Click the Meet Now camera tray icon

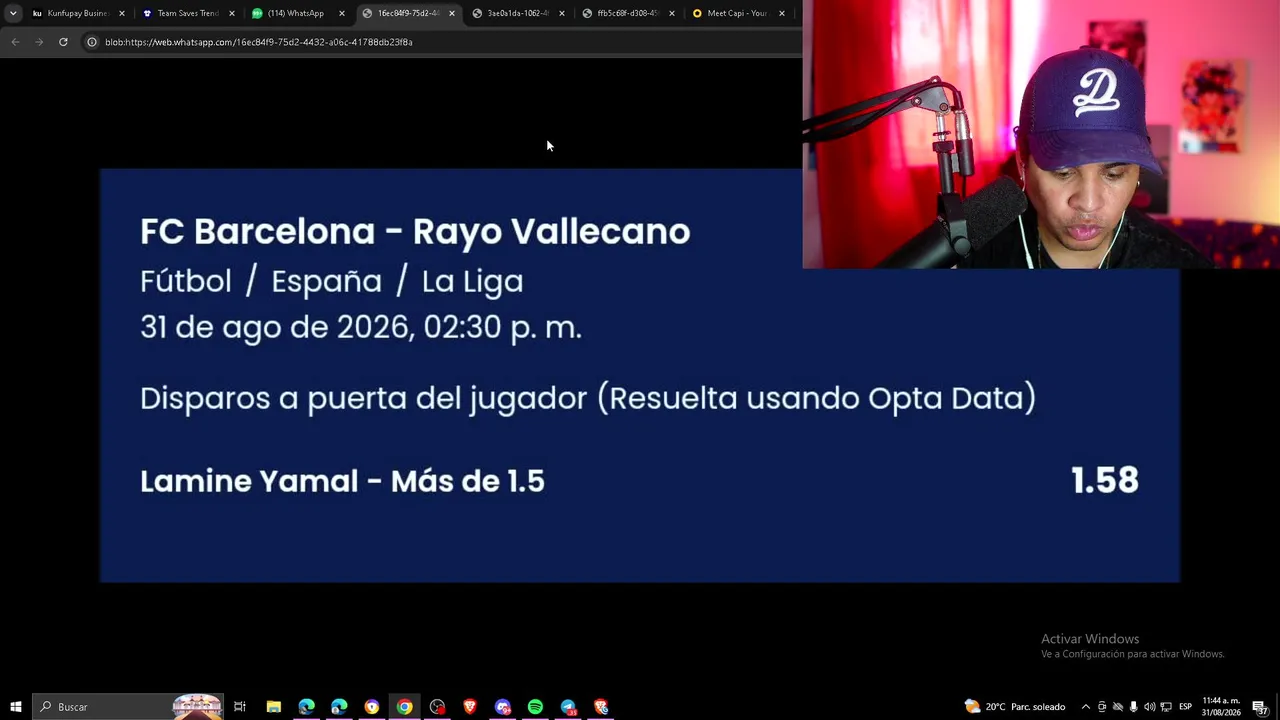pos(1102,707)
